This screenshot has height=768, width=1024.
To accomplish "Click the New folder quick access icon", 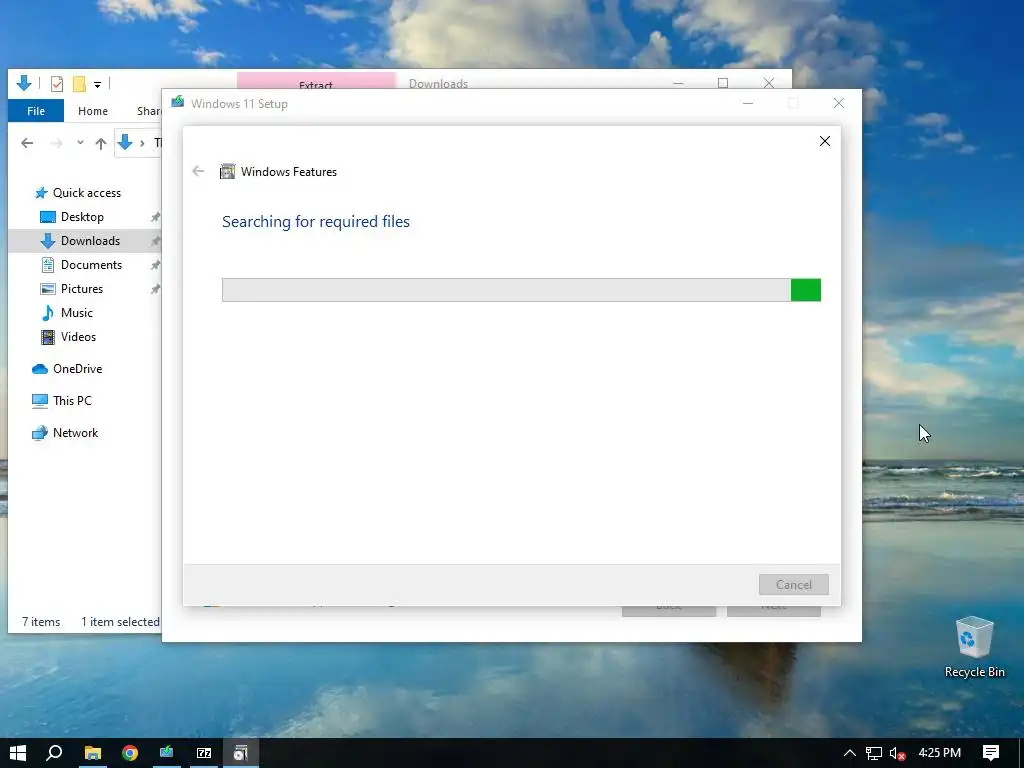I will [x=79, y=84].
